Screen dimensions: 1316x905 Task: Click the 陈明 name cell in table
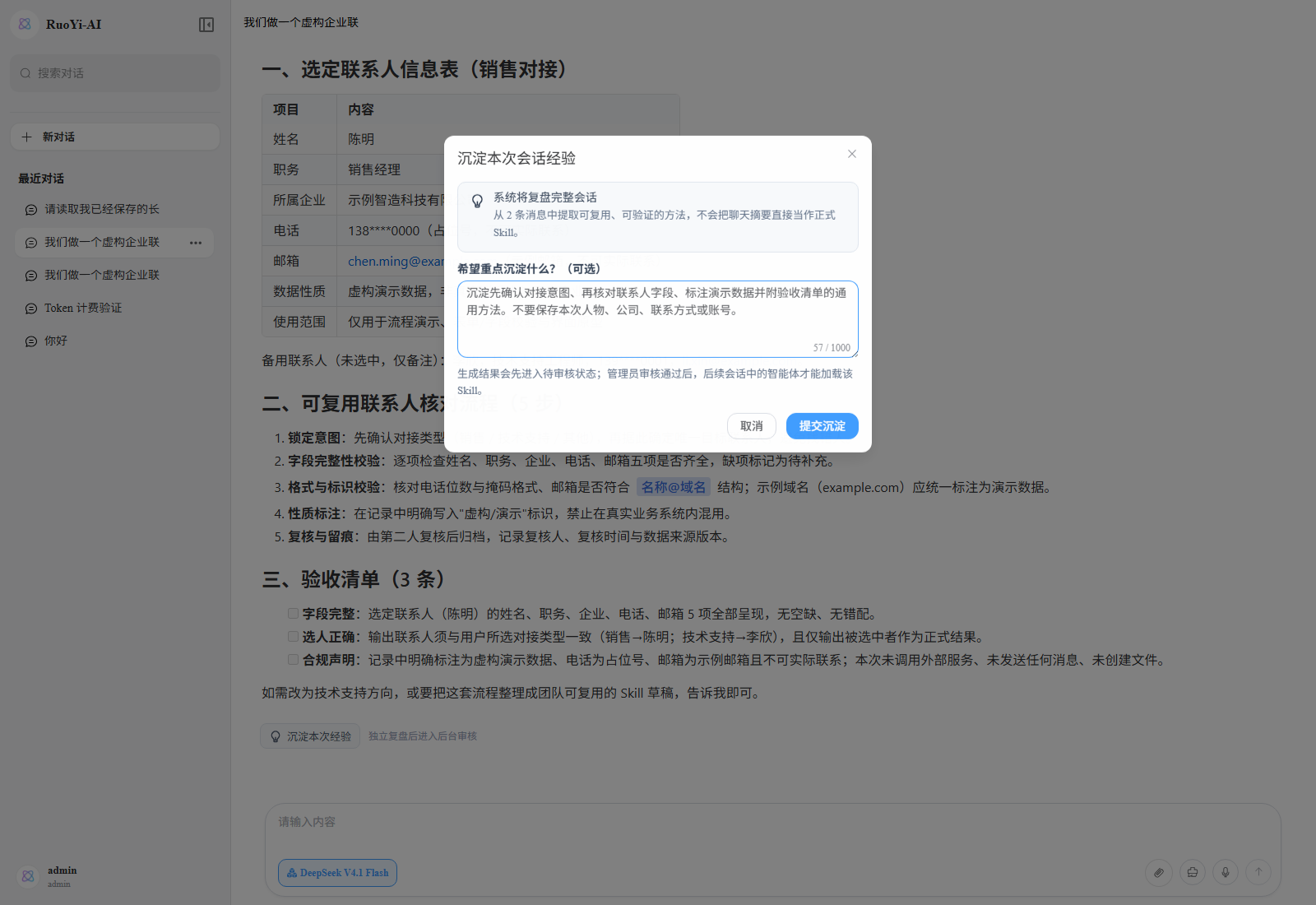point(361,140)
